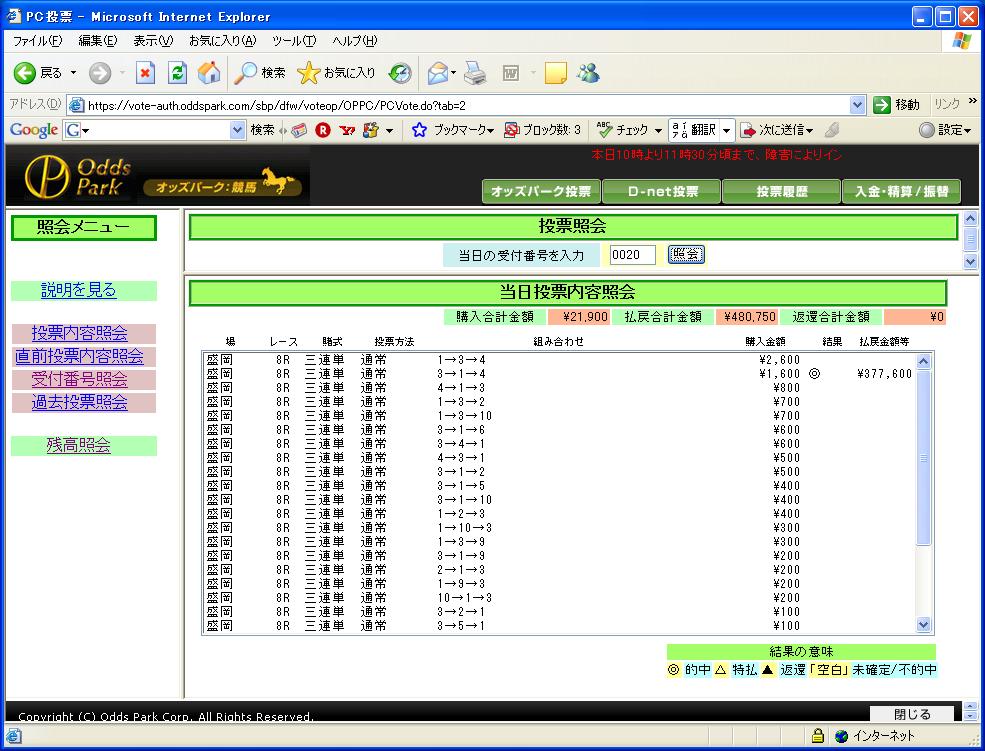Open the ヘルプ(H) menu

coord(354,41)
